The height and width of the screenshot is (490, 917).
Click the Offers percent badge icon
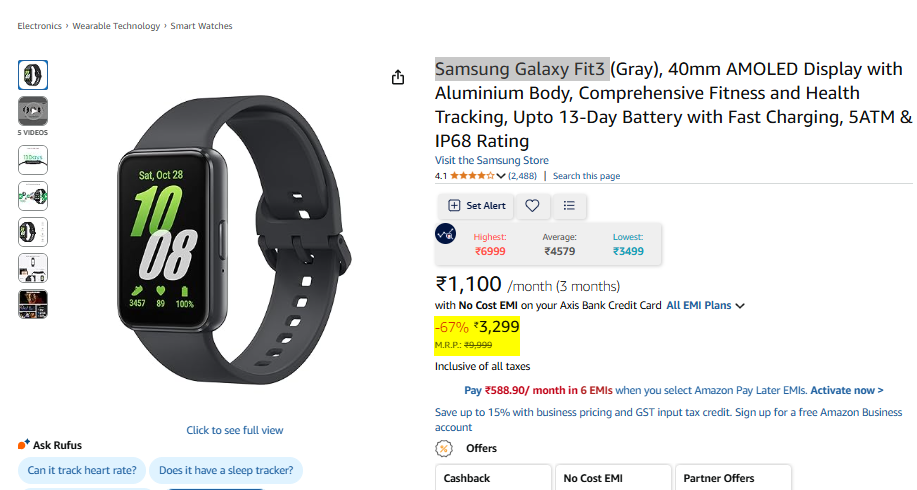(443, 448)
